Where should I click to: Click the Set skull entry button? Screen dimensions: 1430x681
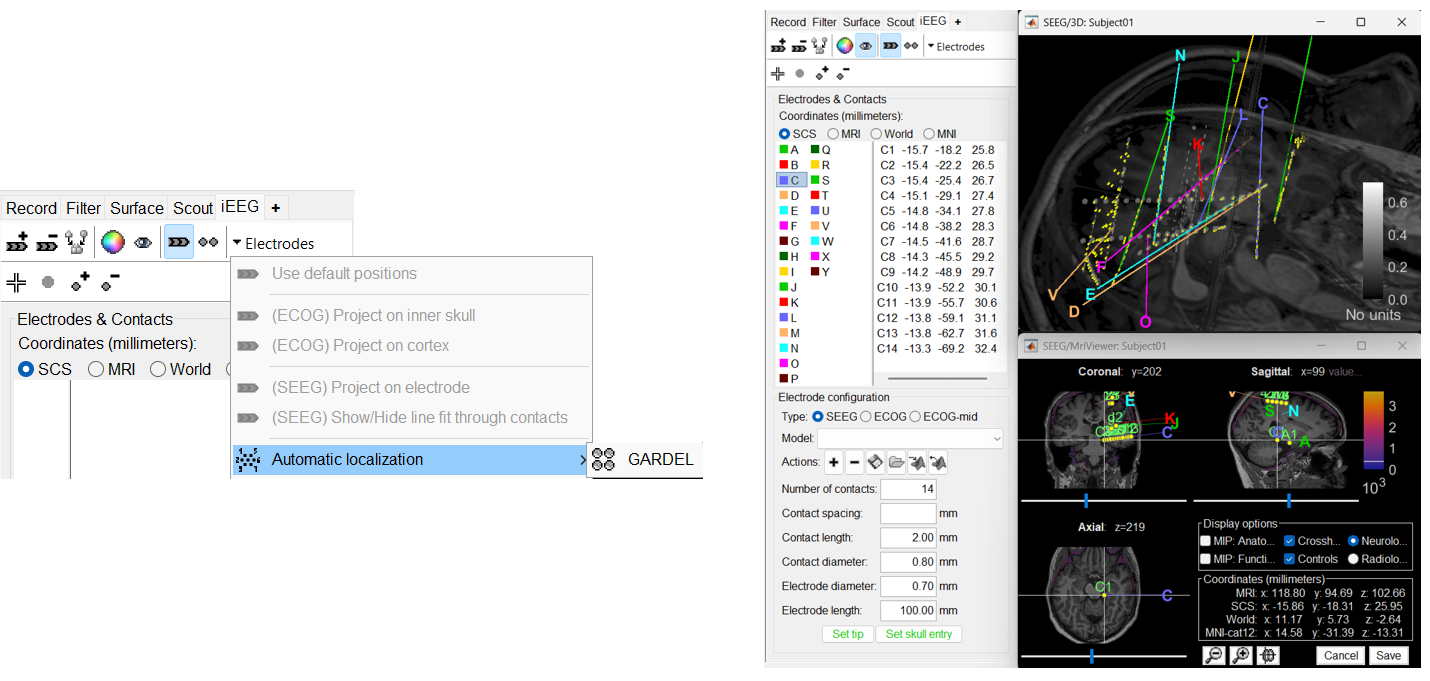(919, 634)
